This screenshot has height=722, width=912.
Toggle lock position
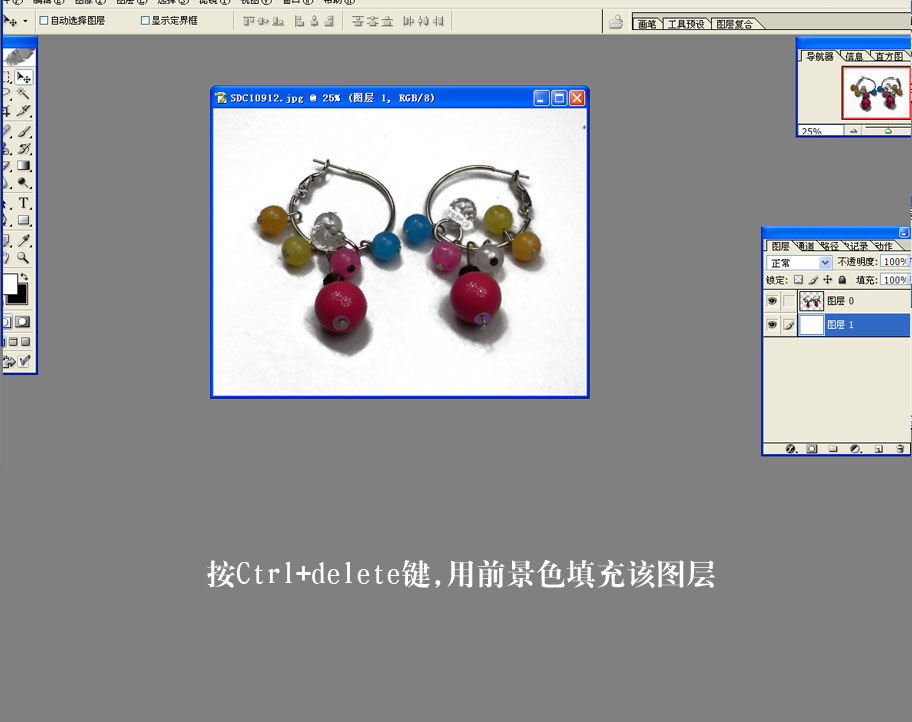(828, 280)
